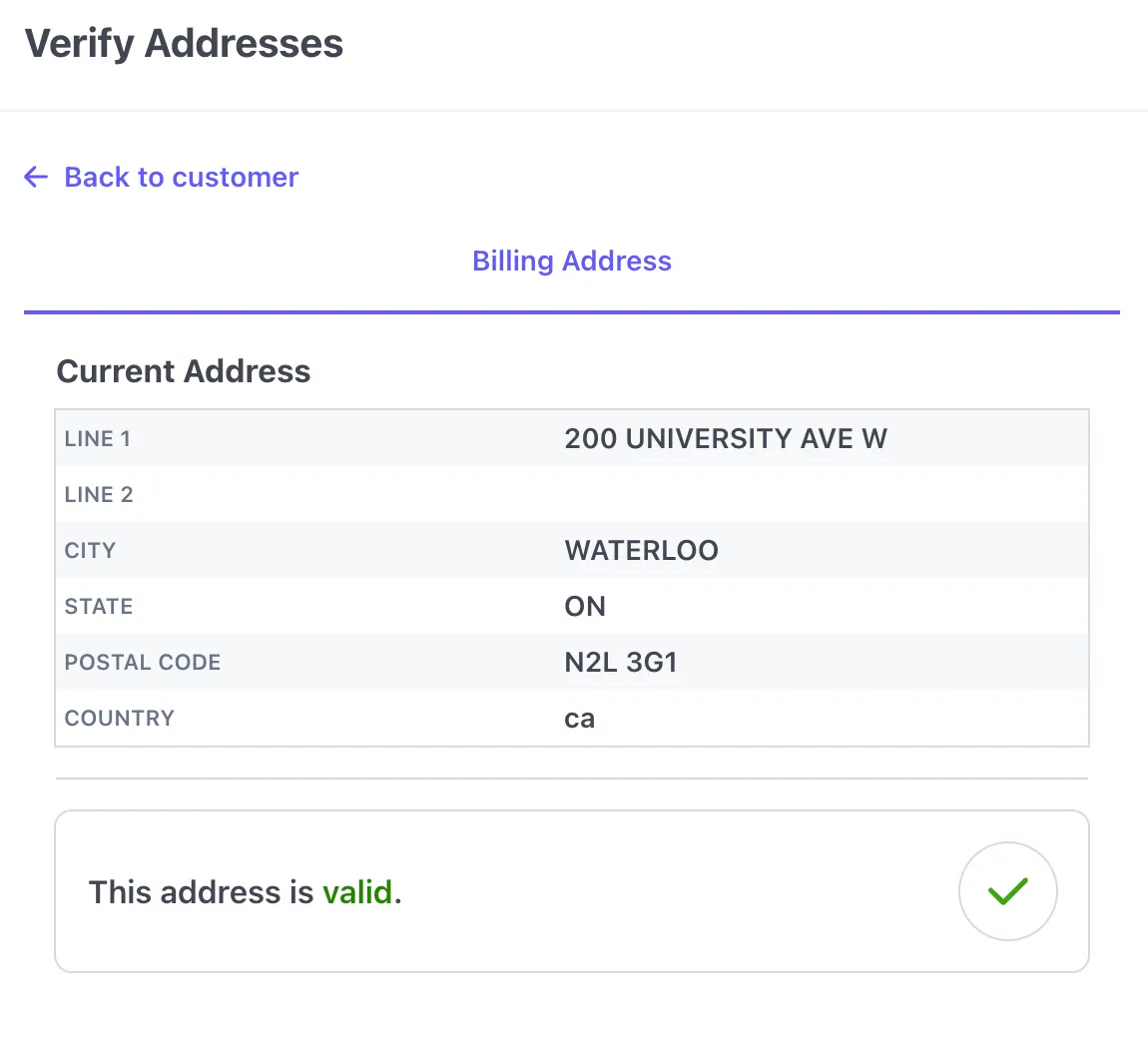Click the COUNTRY value ca
1148x1040 pixels.
coord(580,718)
